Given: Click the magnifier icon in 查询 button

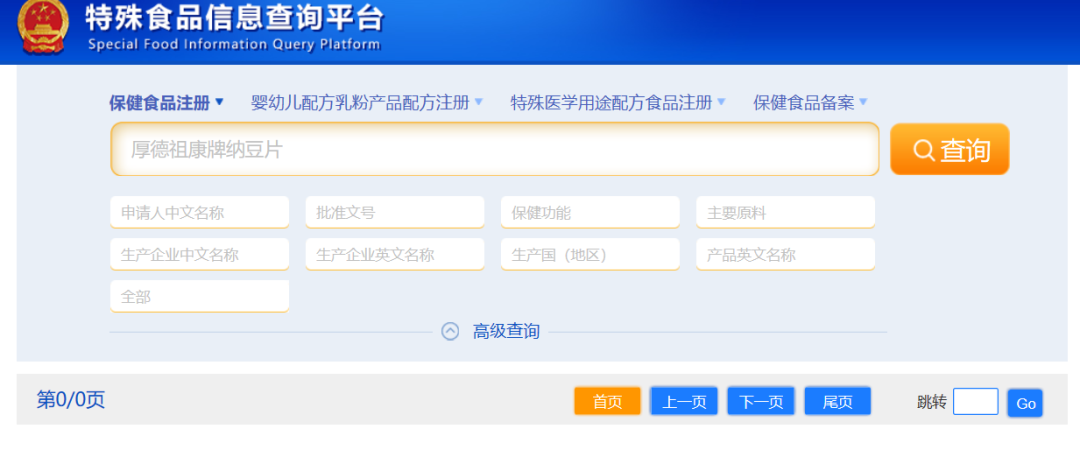Looking at the screenshot, I should tap(924, 150).
